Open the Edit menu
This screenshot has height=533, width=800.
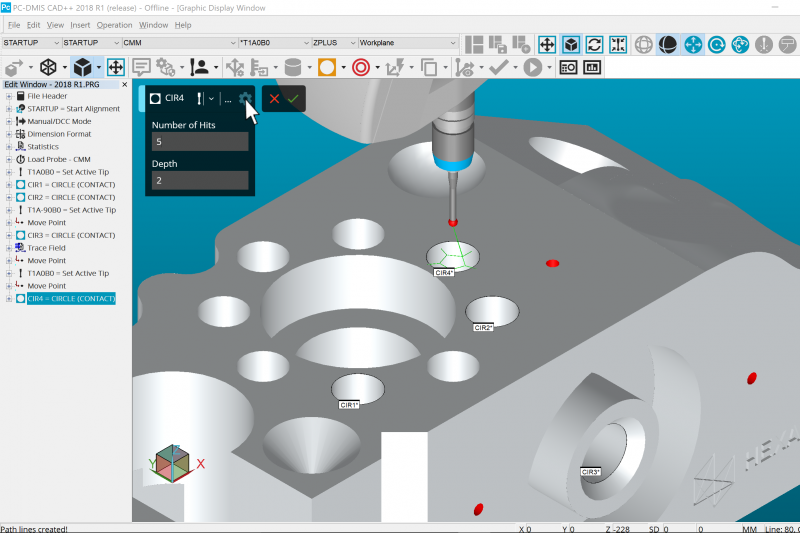[x=33, y=25]
